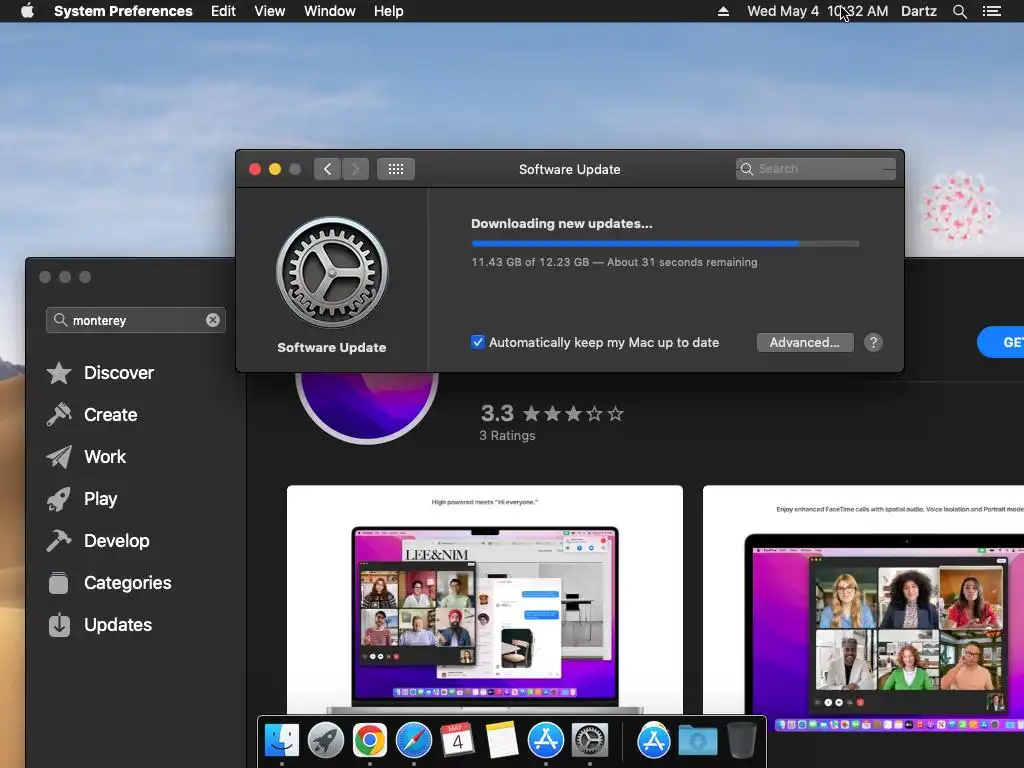The image size is (1024, 768).
Task: Open the System Preferences menu
Action: 123,11
